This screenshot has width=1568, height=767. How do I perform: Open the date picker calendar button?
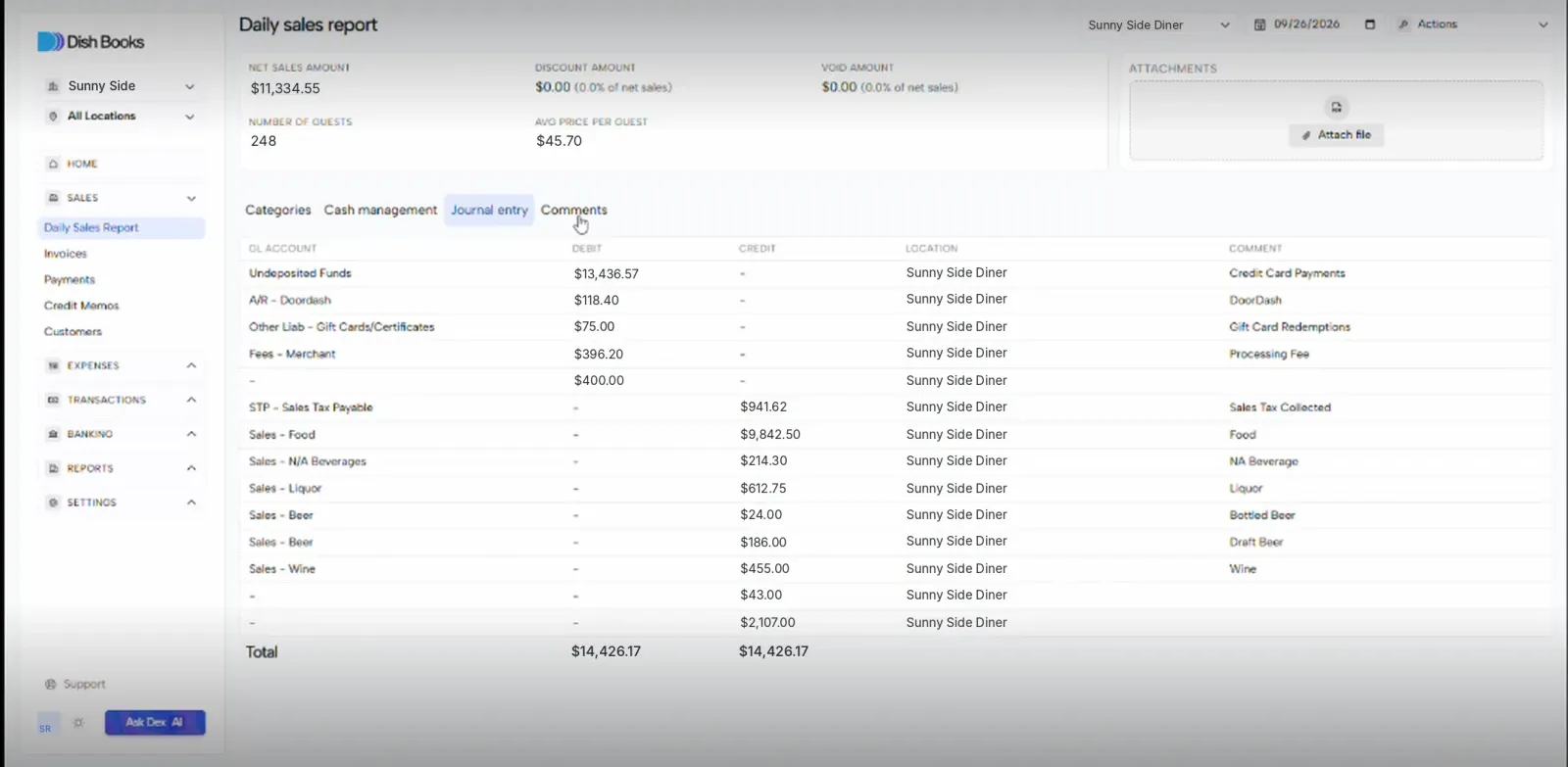[1370, 24]
